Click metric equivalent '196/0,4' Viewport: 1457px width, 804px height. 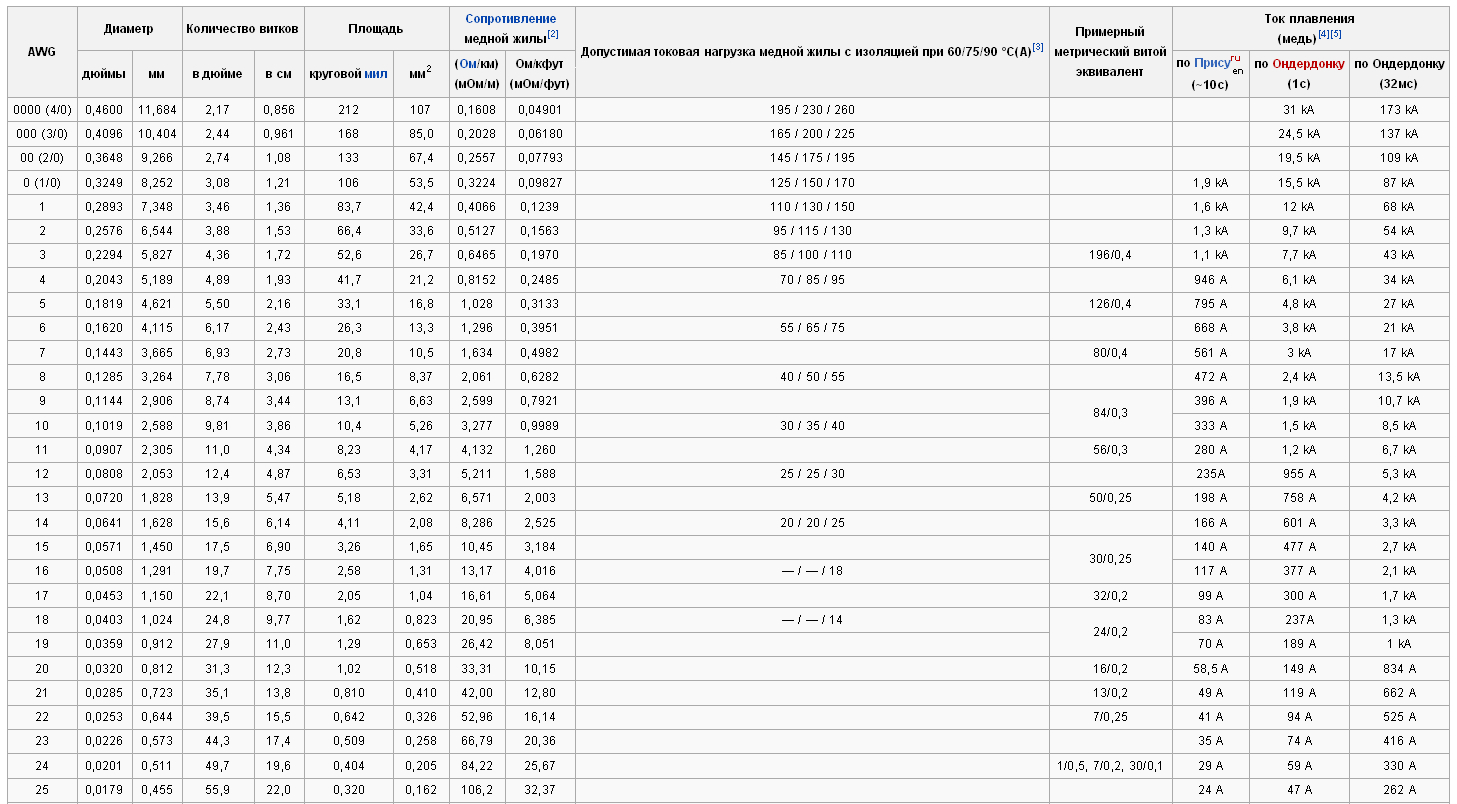pyautogui.click(x=1110, y=256)
